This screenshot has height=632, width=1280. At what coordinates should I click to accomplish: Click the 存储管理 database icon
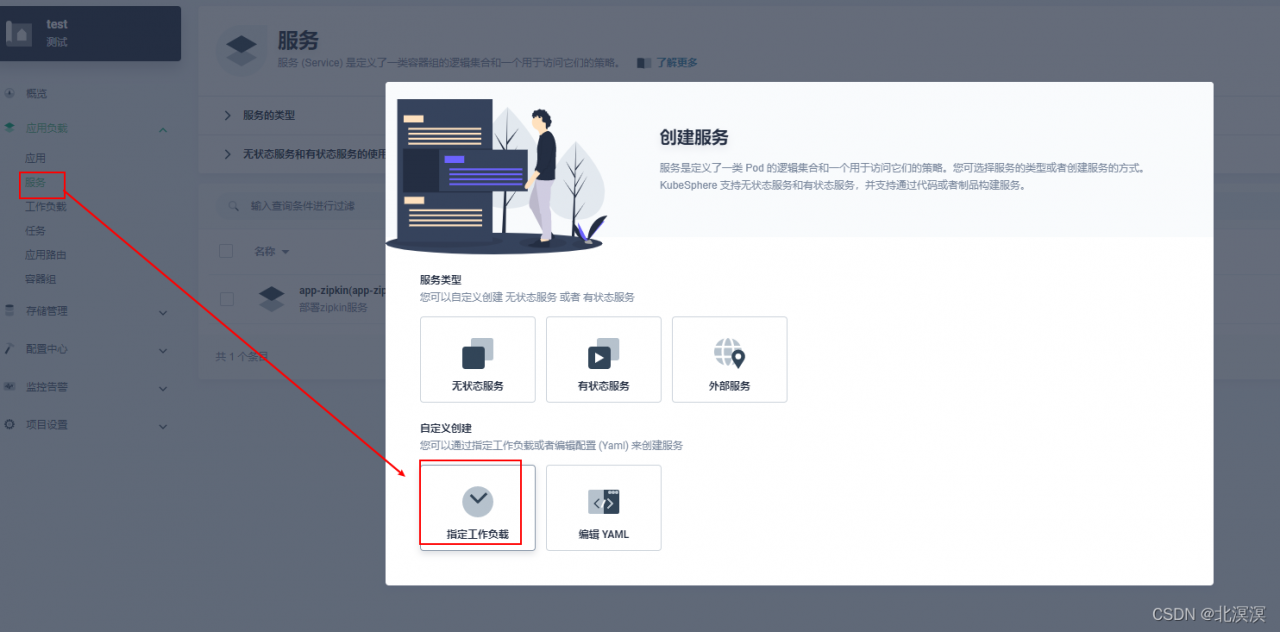10,311
